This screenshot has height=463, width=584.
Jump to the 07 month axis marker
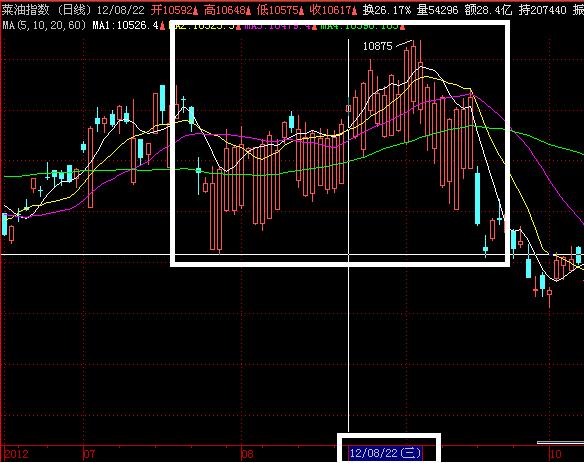(89, 454)
